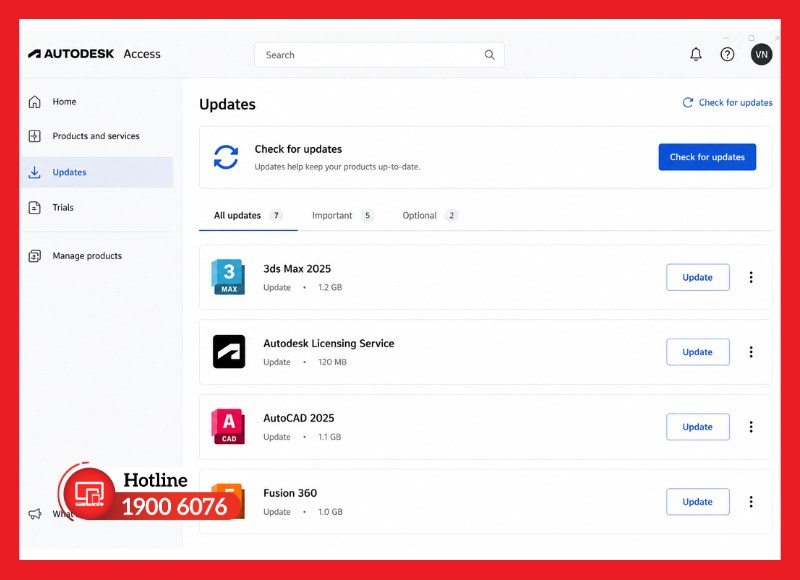
Task: Expand the three-dot menu for Fusion 360
Action: pyautogui.click(x=751, y=501)
